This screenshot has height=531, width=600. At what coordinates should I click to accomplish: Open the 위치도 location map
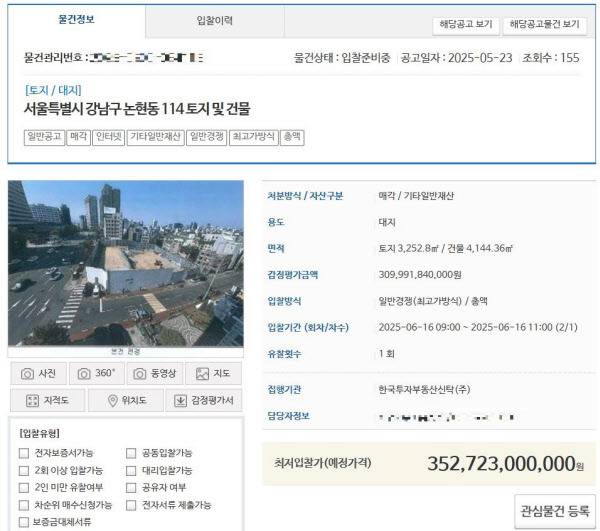click(125, 401)
